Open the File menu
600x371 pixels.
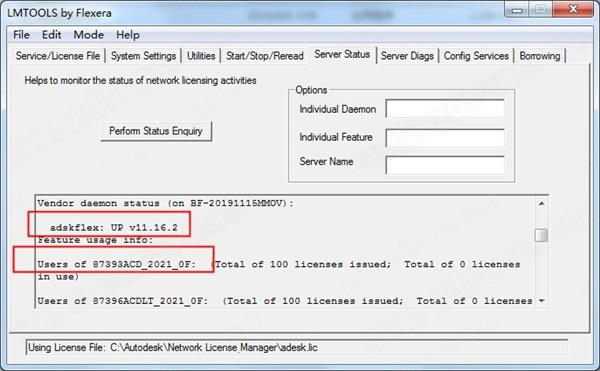coord(21,35)
